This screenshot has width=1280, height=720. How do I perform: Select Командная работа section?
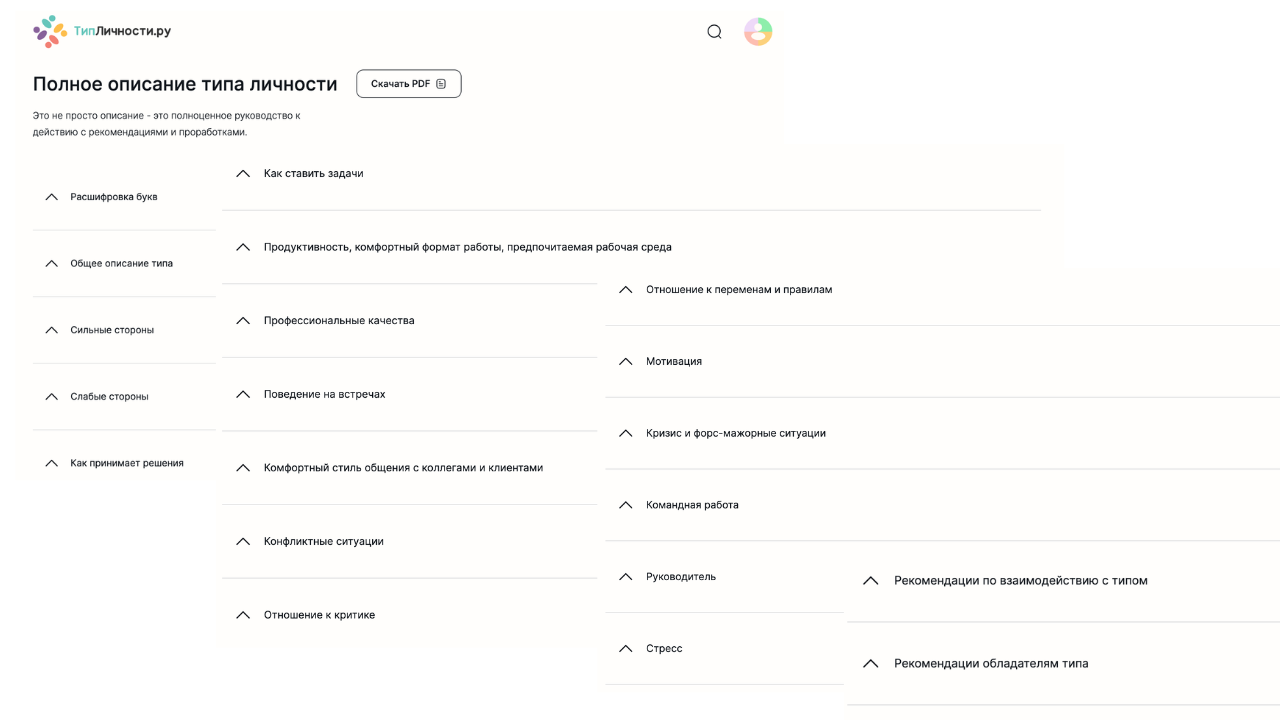tap(692, 506)
